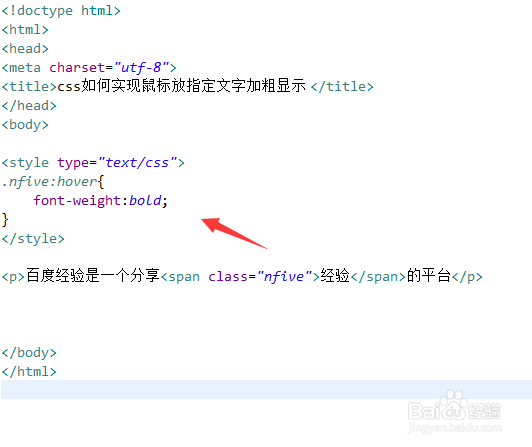Click the Chinese title text inside title tag
Viewport: 532px width, 447px height.
(182, 86)
